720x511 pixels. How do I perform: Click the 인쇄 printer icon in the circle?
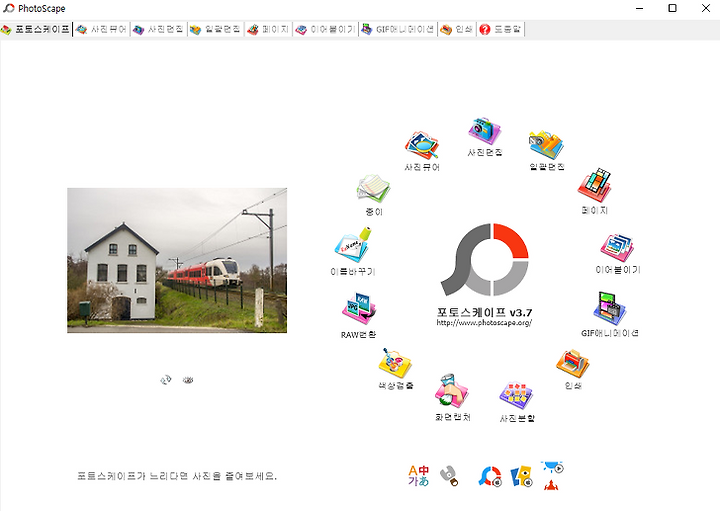pos(573,364)
